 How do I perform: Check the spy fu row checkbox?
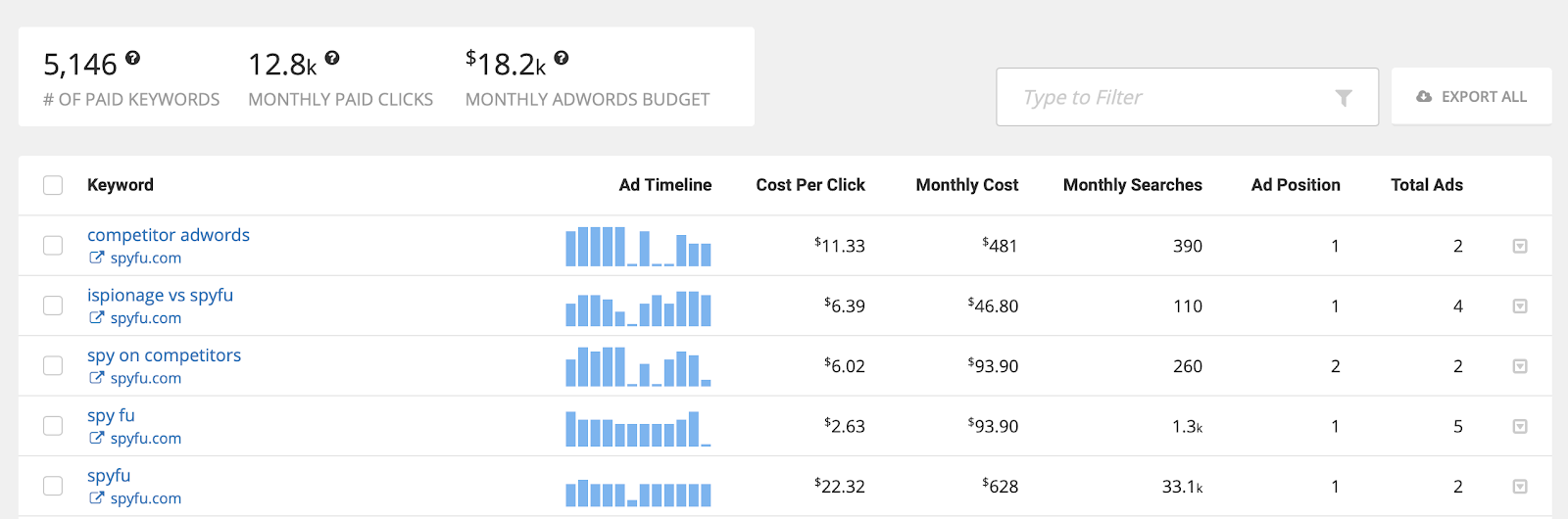tap(53, 426)
